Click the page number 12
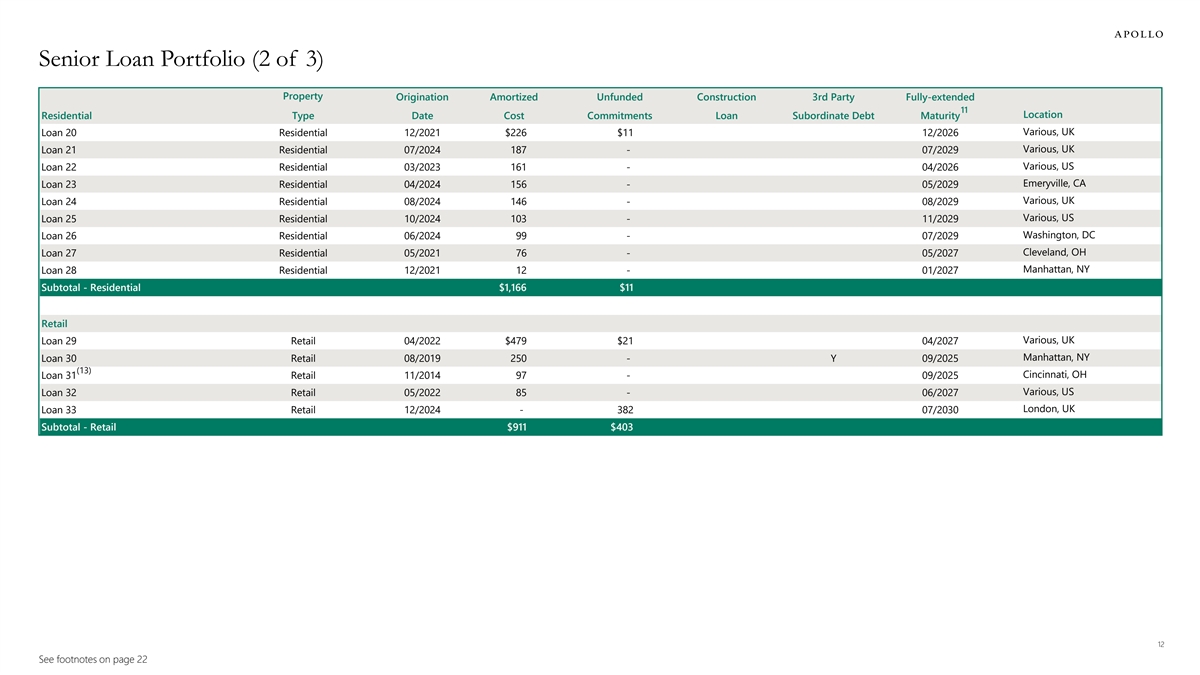 click(1159, 645)
